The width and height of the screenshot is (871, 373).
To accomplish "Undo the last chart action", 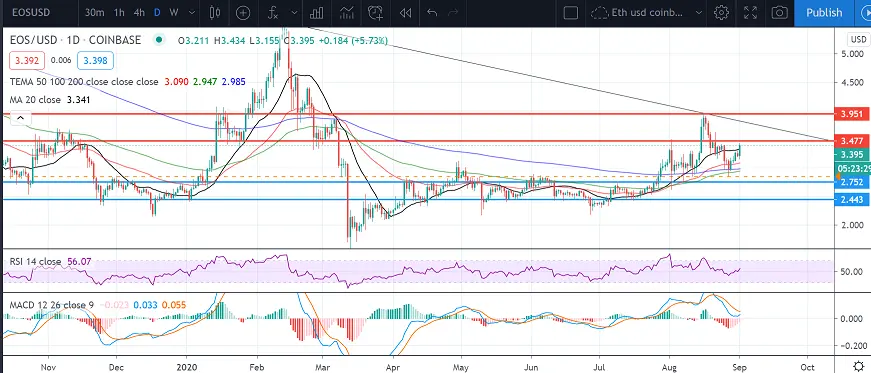I will [433, 13].
